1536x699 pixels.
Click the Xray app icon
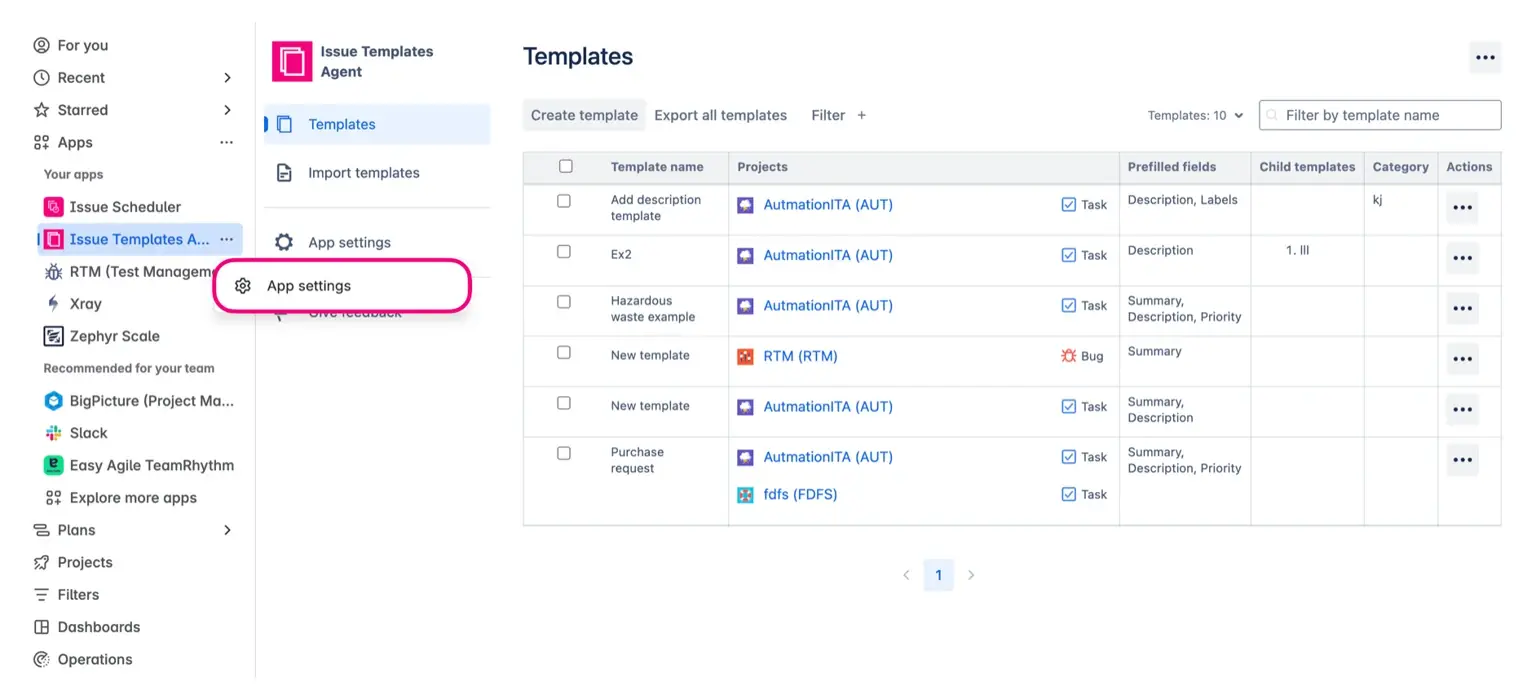click(x=53, y=304)
